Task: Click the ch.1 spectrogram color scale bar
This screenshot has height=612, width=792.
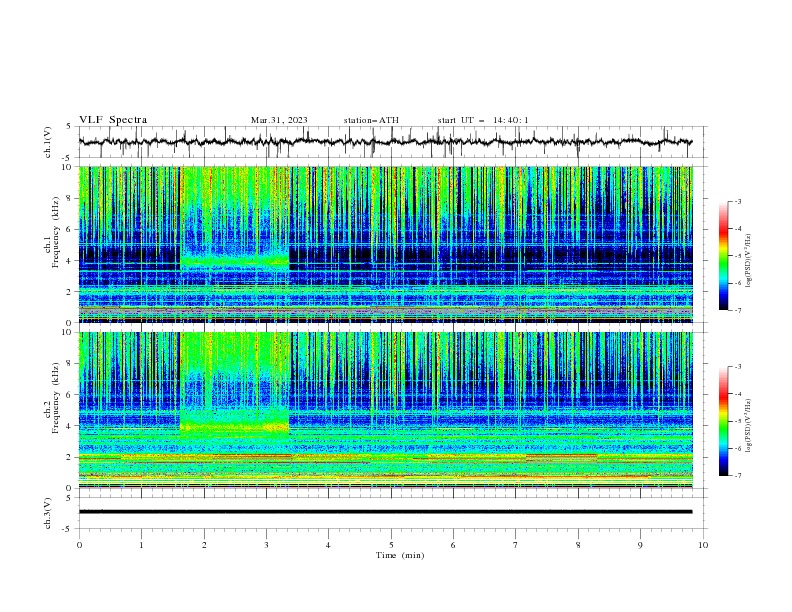Action: [x=724, y=255]
